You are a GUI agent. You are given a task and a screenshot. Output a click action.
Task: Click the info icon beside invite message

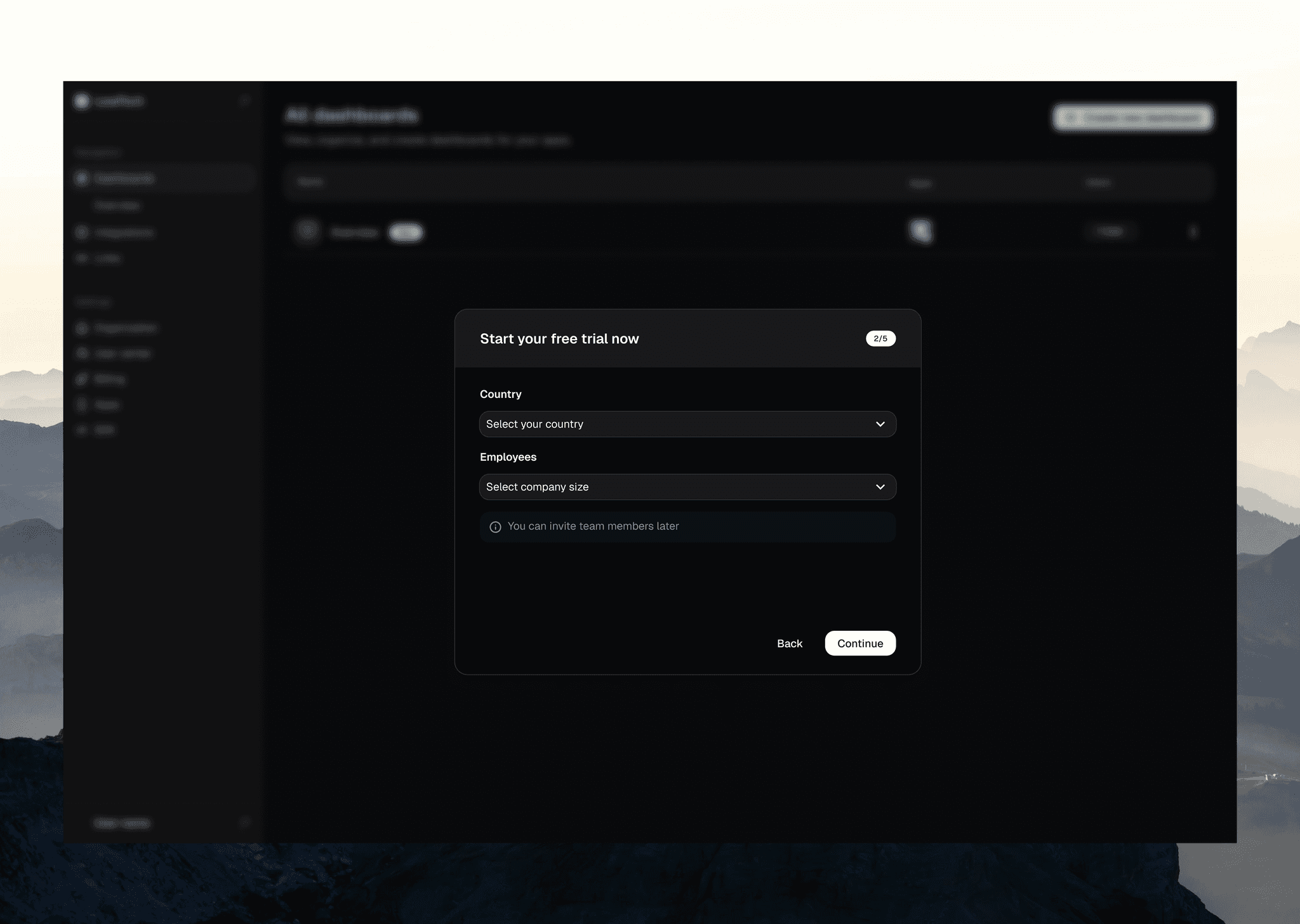495,527
